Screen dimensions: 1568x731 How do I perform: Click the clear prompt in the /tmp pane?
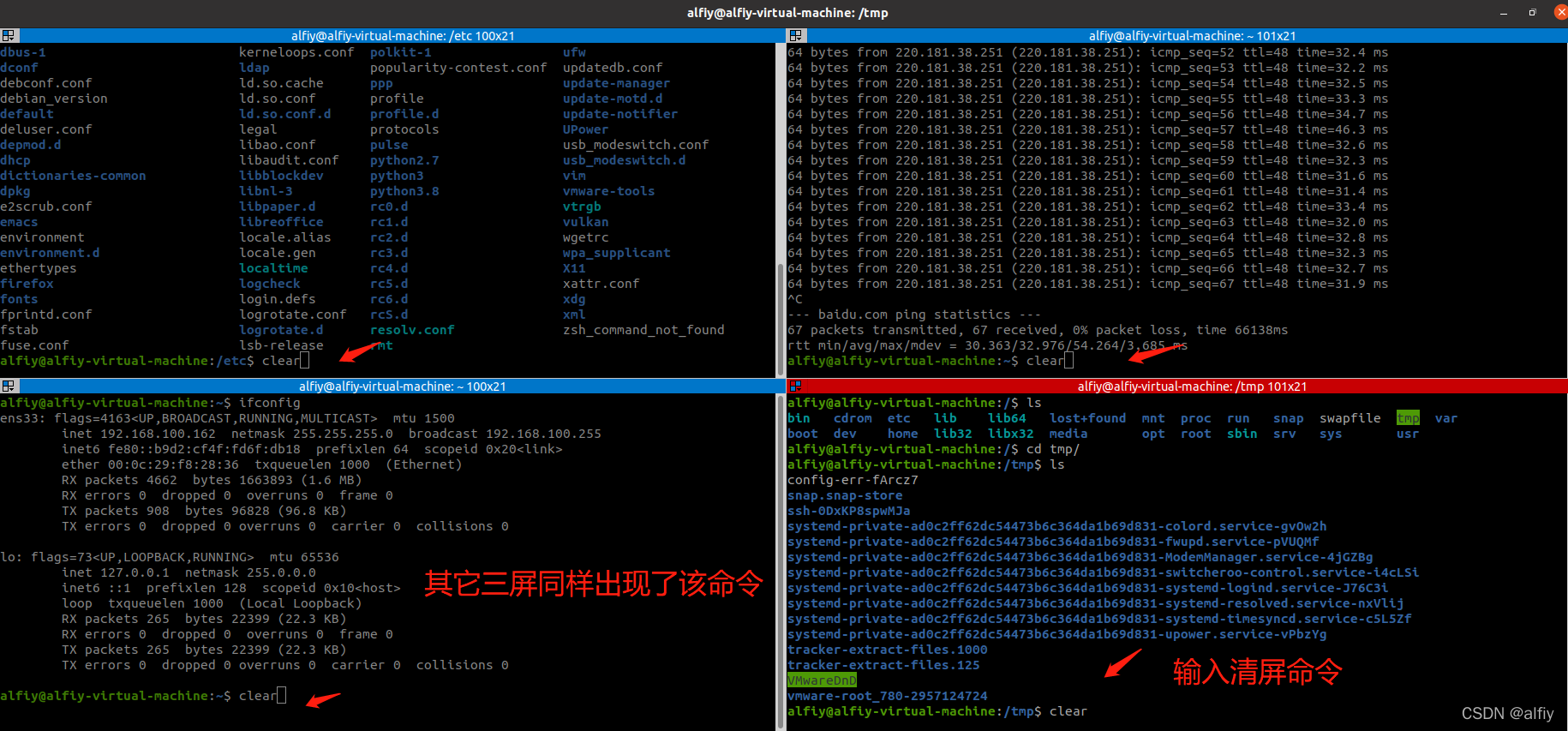[x=937, y=711]
